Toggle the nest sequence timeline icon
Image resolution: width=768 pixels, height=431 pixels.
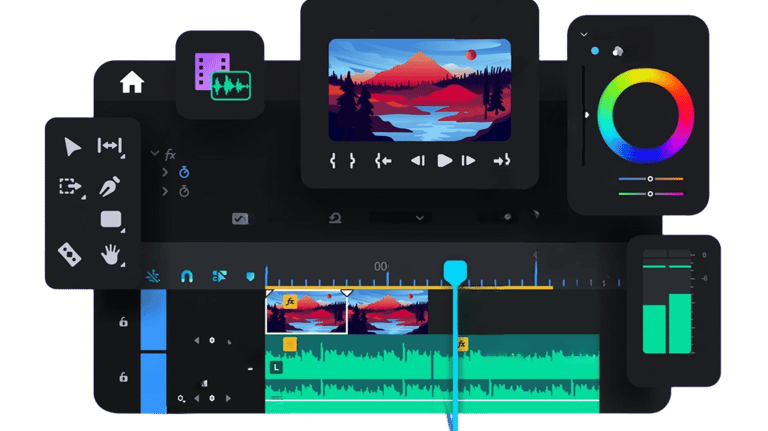tap(153, 276)
